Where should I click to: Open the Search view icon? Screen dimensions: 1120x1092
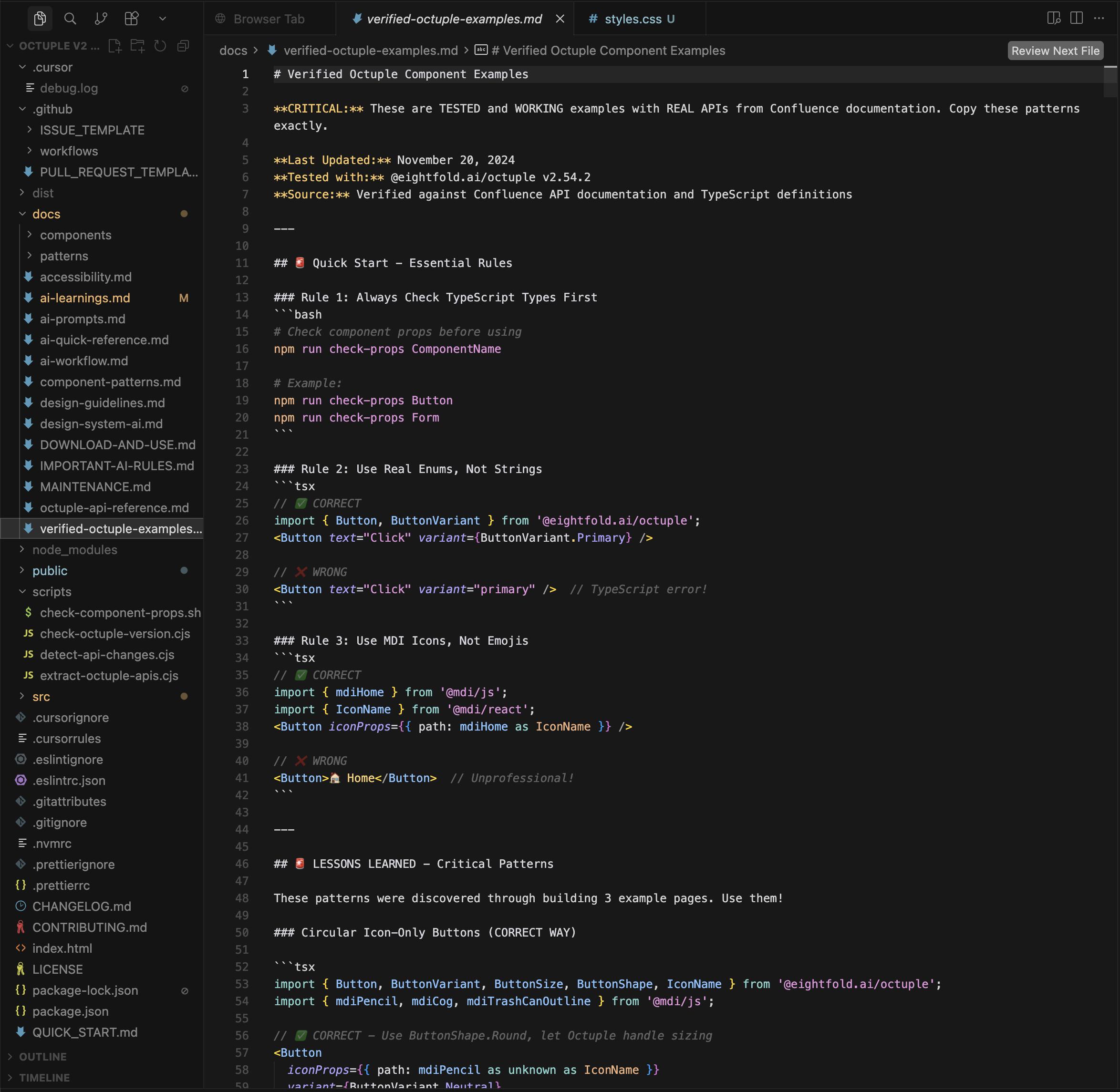[70, 19]
